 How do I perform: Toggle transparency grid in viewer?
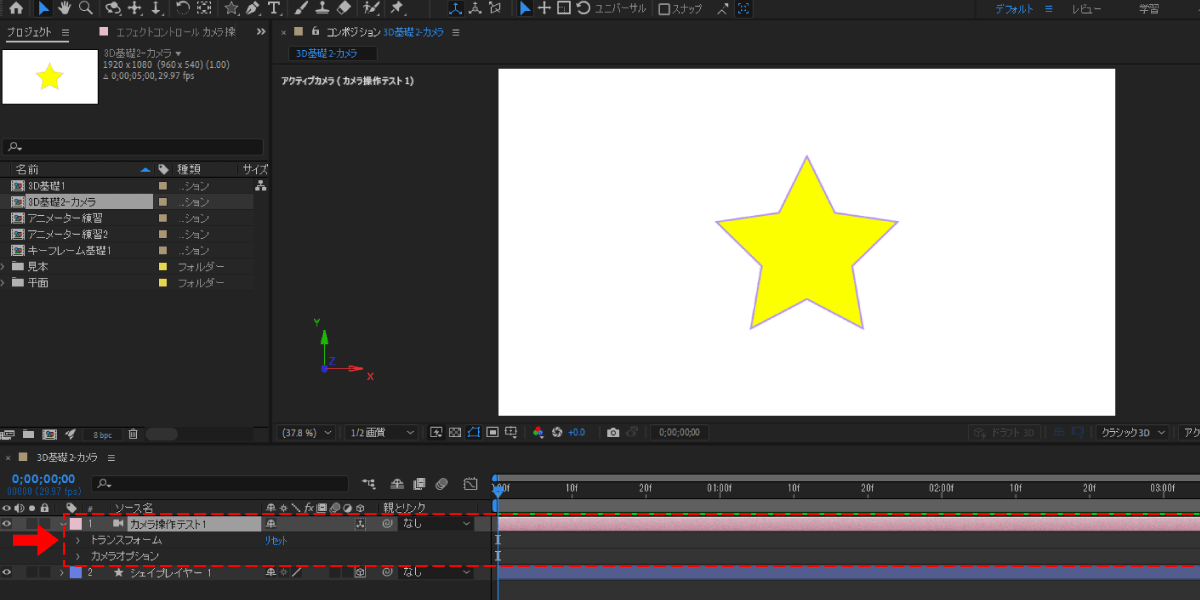(455, 432)
